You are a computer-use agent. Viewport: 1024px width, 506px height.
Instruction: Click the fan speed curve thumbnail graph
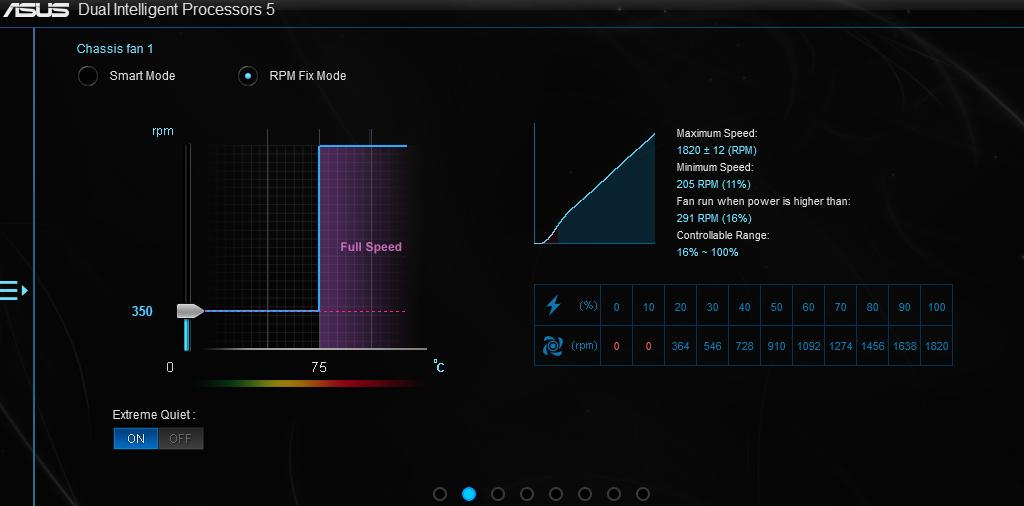(x=594, y=183)
